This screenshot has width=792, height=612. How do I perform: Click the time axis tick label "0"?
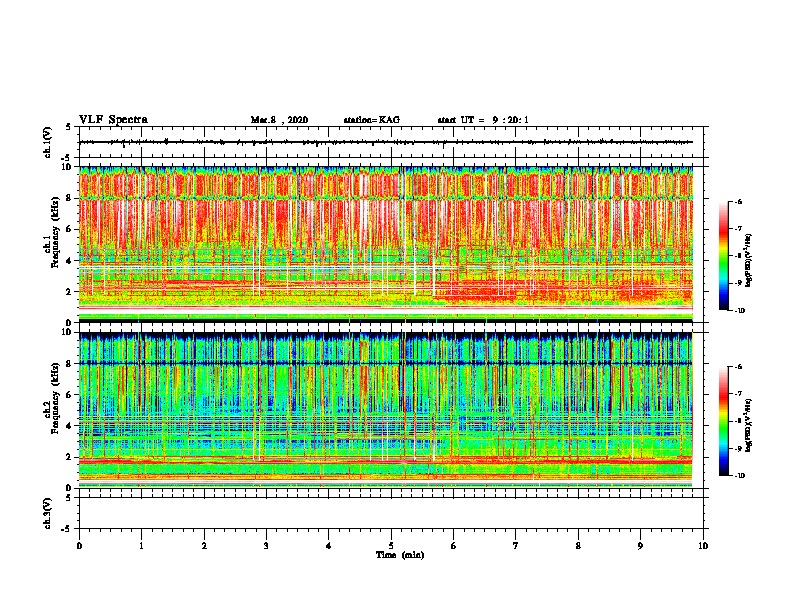coord(79,546)
